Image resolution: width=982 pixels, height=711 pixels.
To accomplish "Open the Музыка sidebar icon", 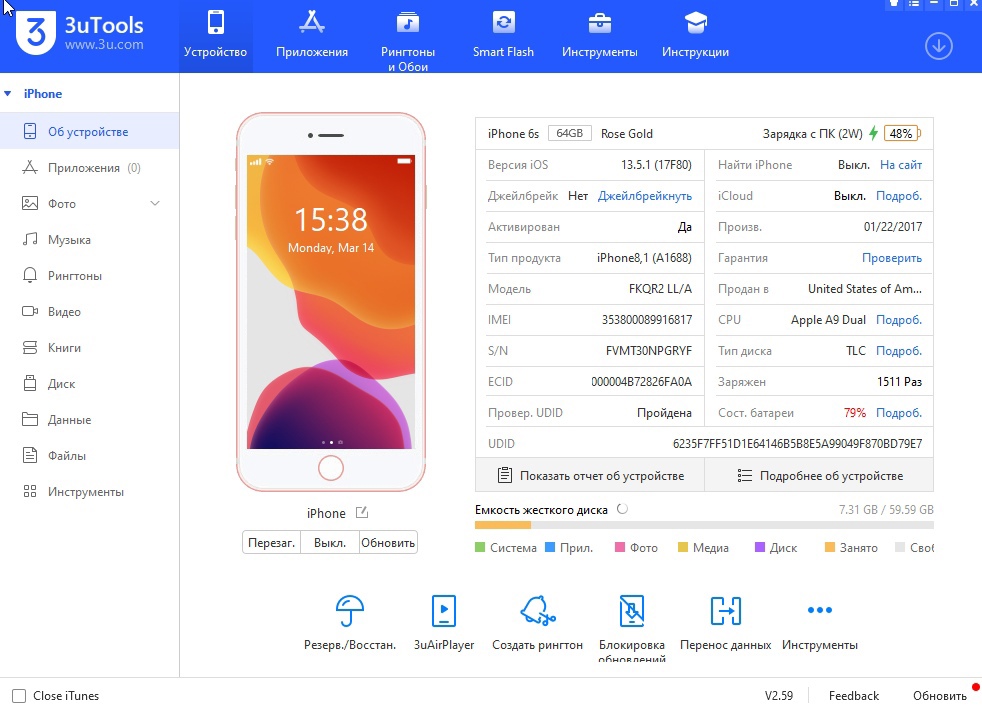I will (x=29, y=239).
